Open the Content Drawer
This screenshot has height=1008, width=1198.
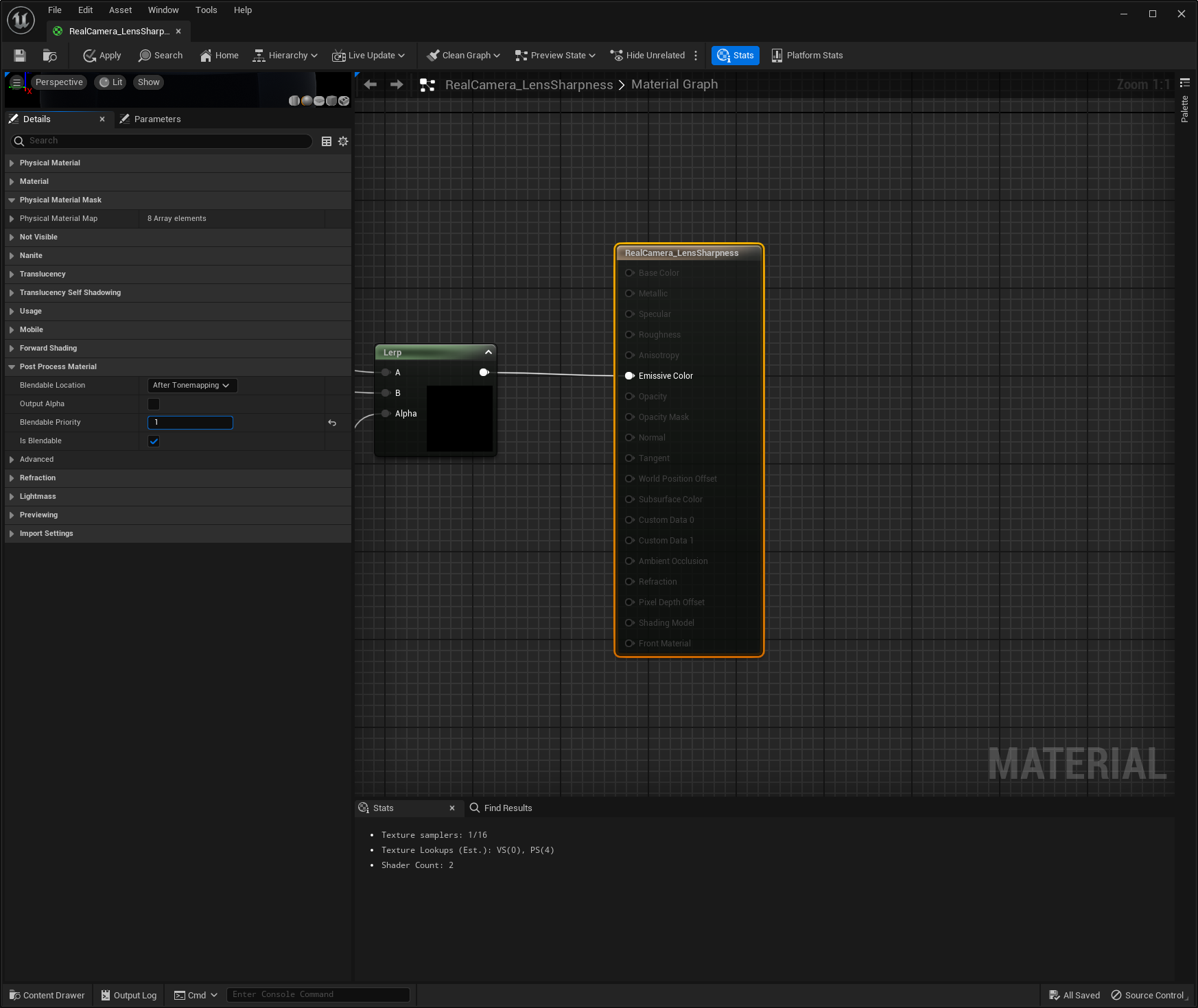click(47, 996)
